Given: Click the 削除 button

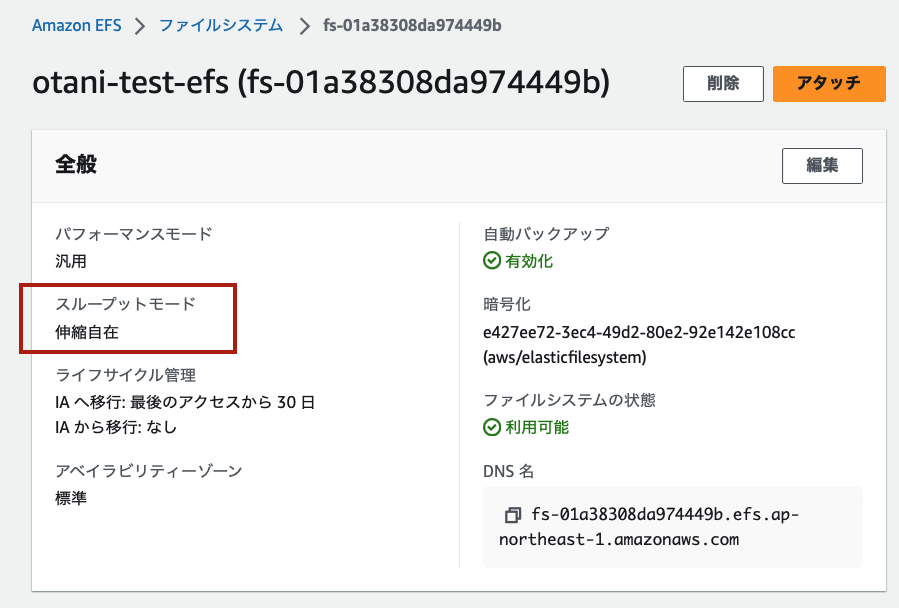Looking at the screenshot, I should point(723,84).
